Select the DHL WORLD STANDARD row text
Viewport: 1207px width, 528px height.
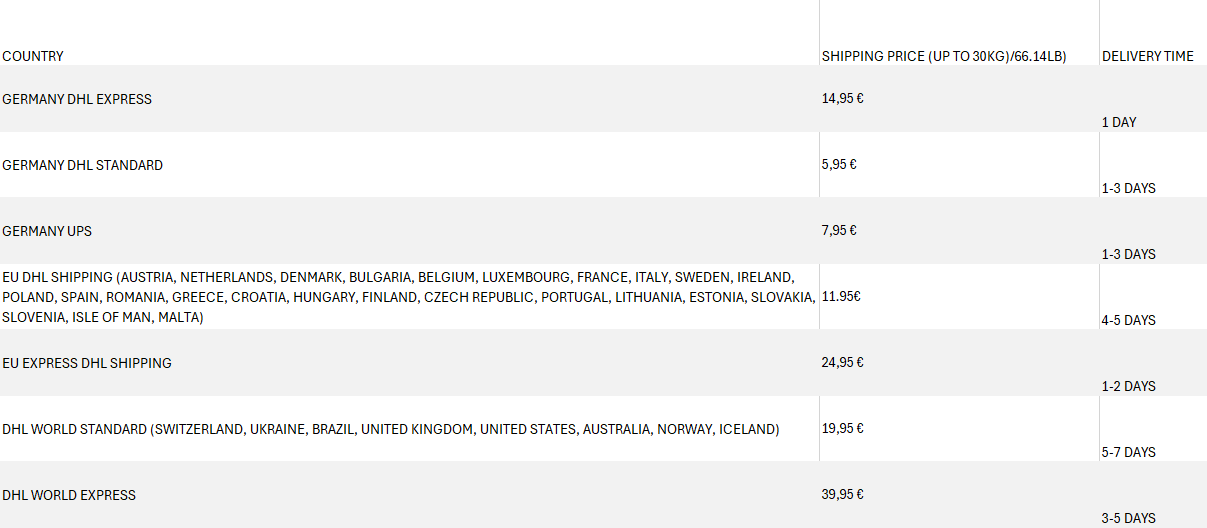(390, 429)
